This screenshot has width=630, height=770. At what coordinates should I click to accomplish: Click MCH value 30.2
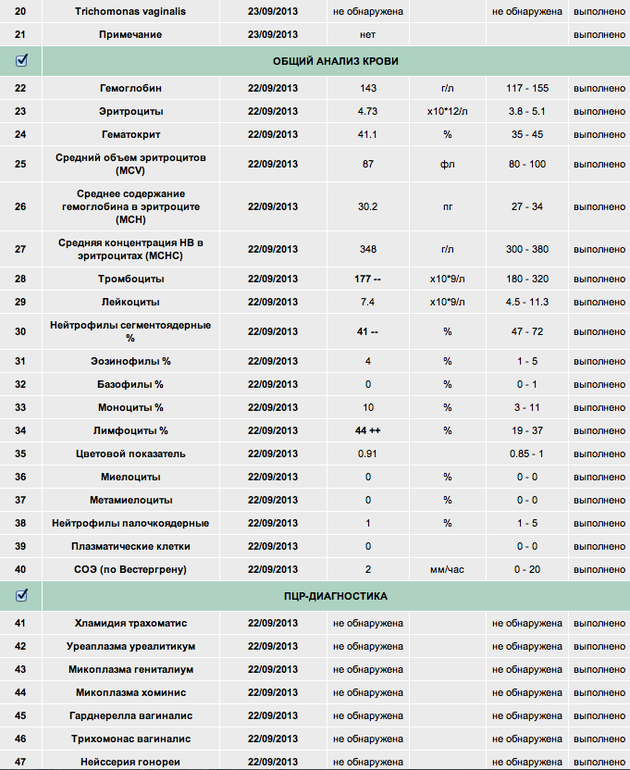368,207
